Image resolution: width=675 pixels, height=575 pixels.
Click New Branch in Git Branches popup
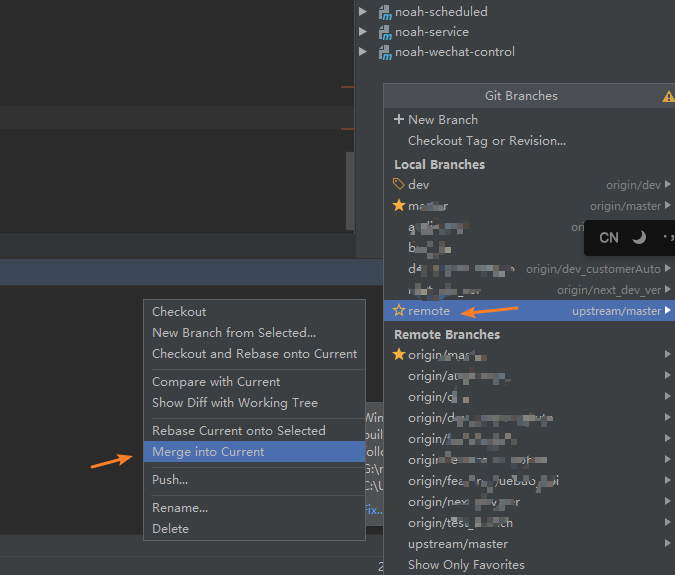[529, 120]
